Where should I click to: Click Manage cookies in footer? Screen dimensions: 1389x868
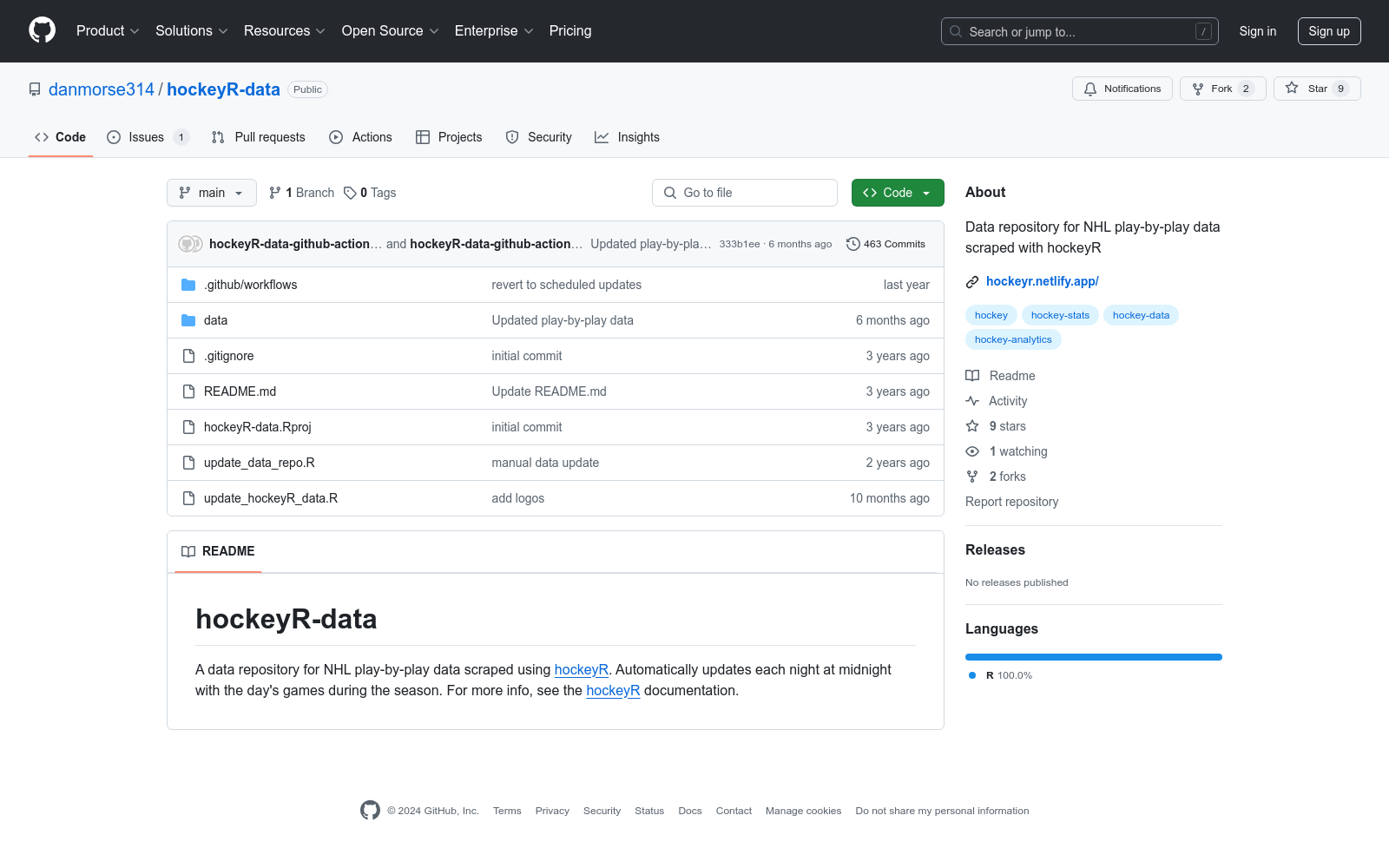click(803, 811)
